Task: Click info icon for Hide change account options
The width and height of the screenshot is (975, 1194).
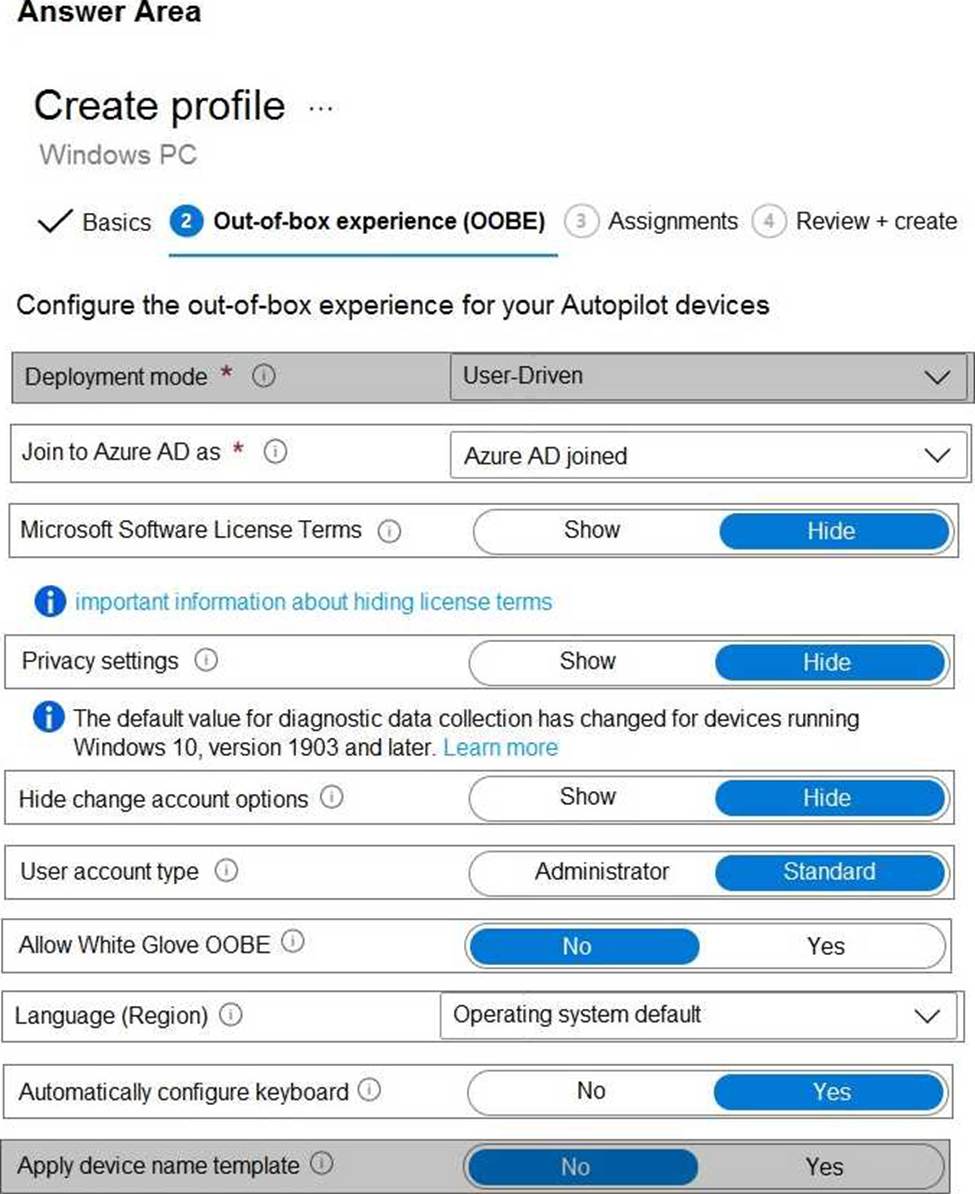Action: pyautogui.click(x=332, y=798)
